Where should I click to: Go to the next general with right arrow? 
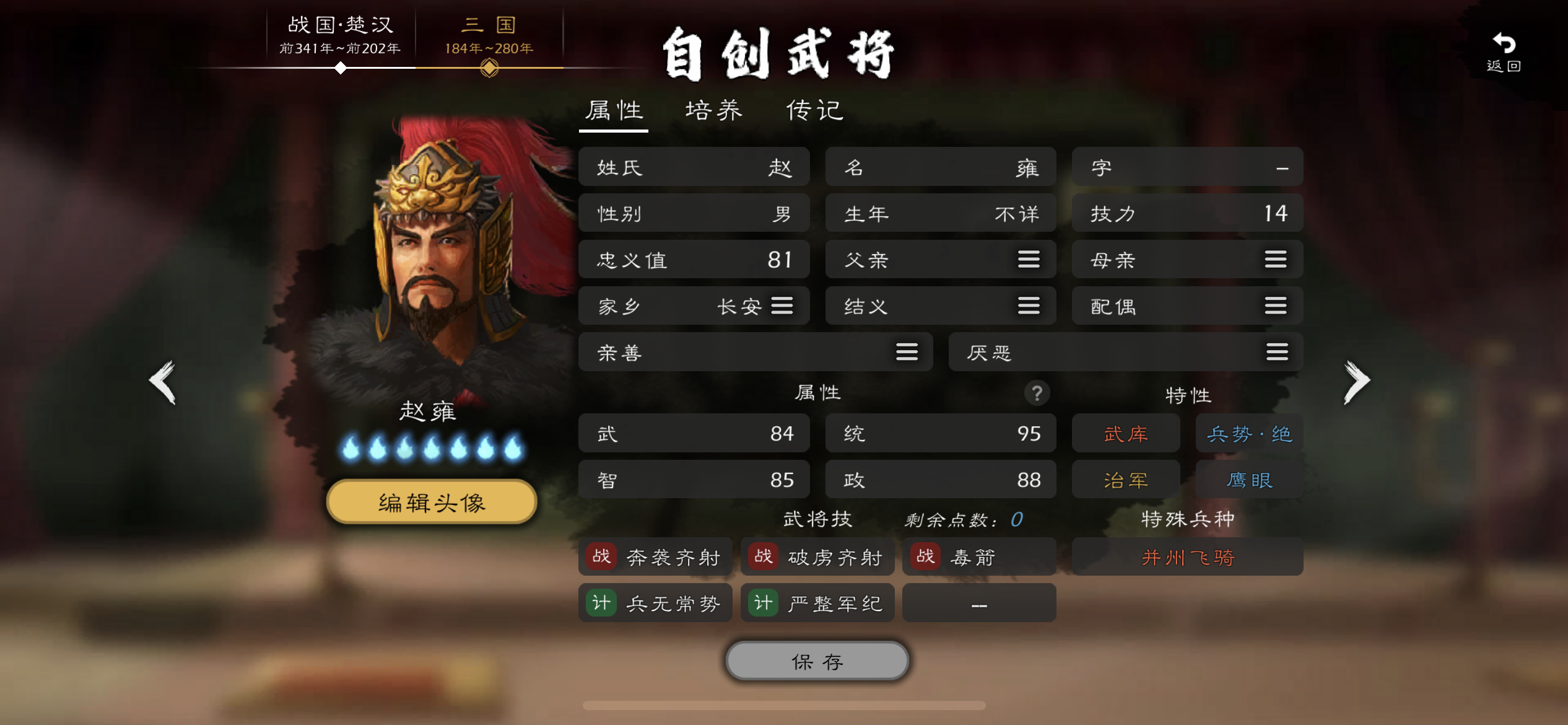click(x=1357, y=382)
